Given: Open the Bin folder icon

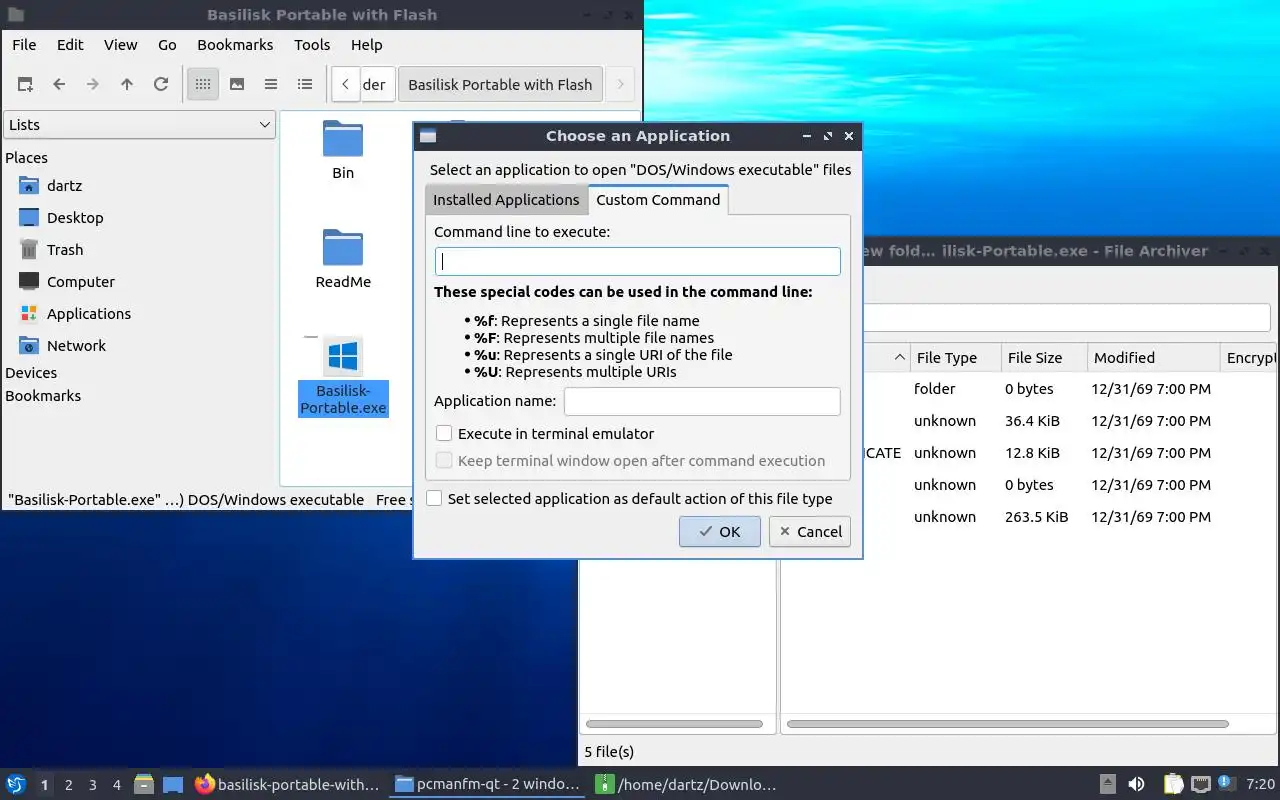Looking at the screenshot, I should [343, 139].
